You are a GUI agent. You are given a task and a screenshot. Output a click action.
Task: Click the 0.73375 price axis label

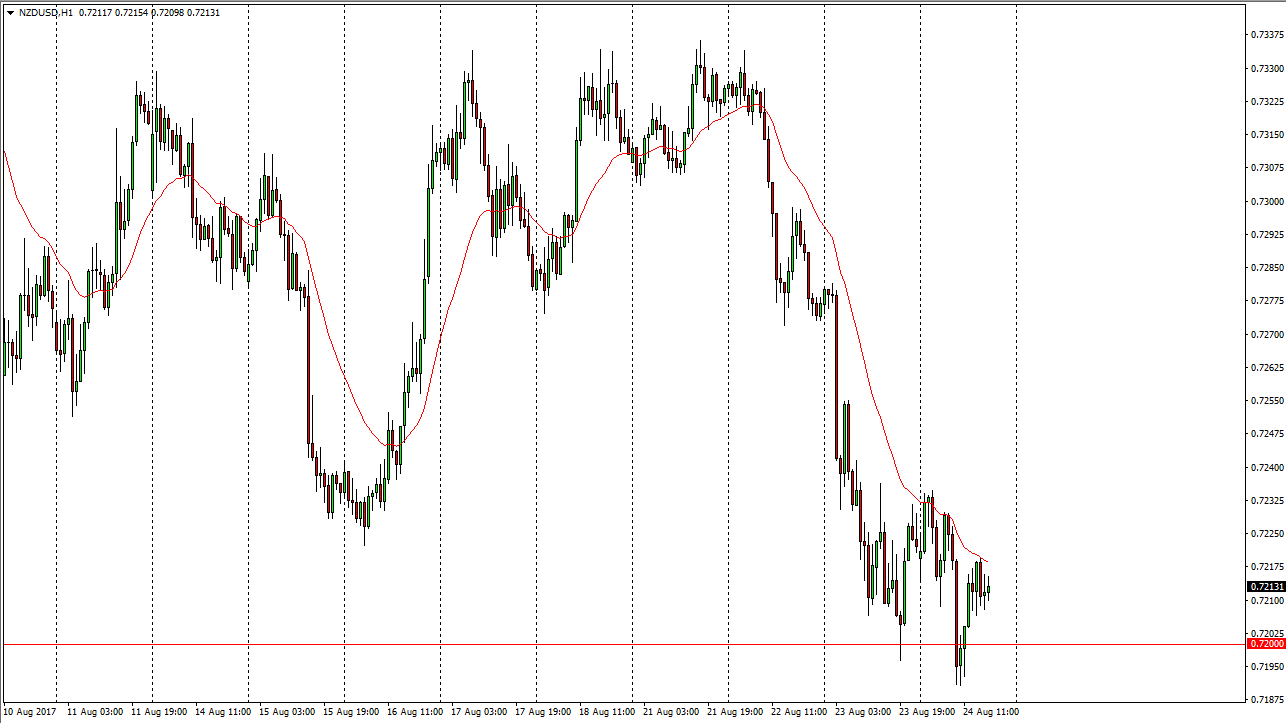pyautogui.click(x=1265, y=35)
